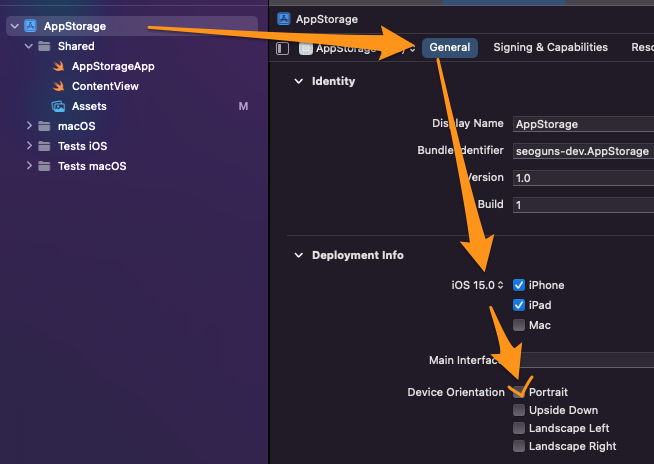Uncheck the iPad device checkbox
The image size is (654, 464).
(x=519, y=305)
